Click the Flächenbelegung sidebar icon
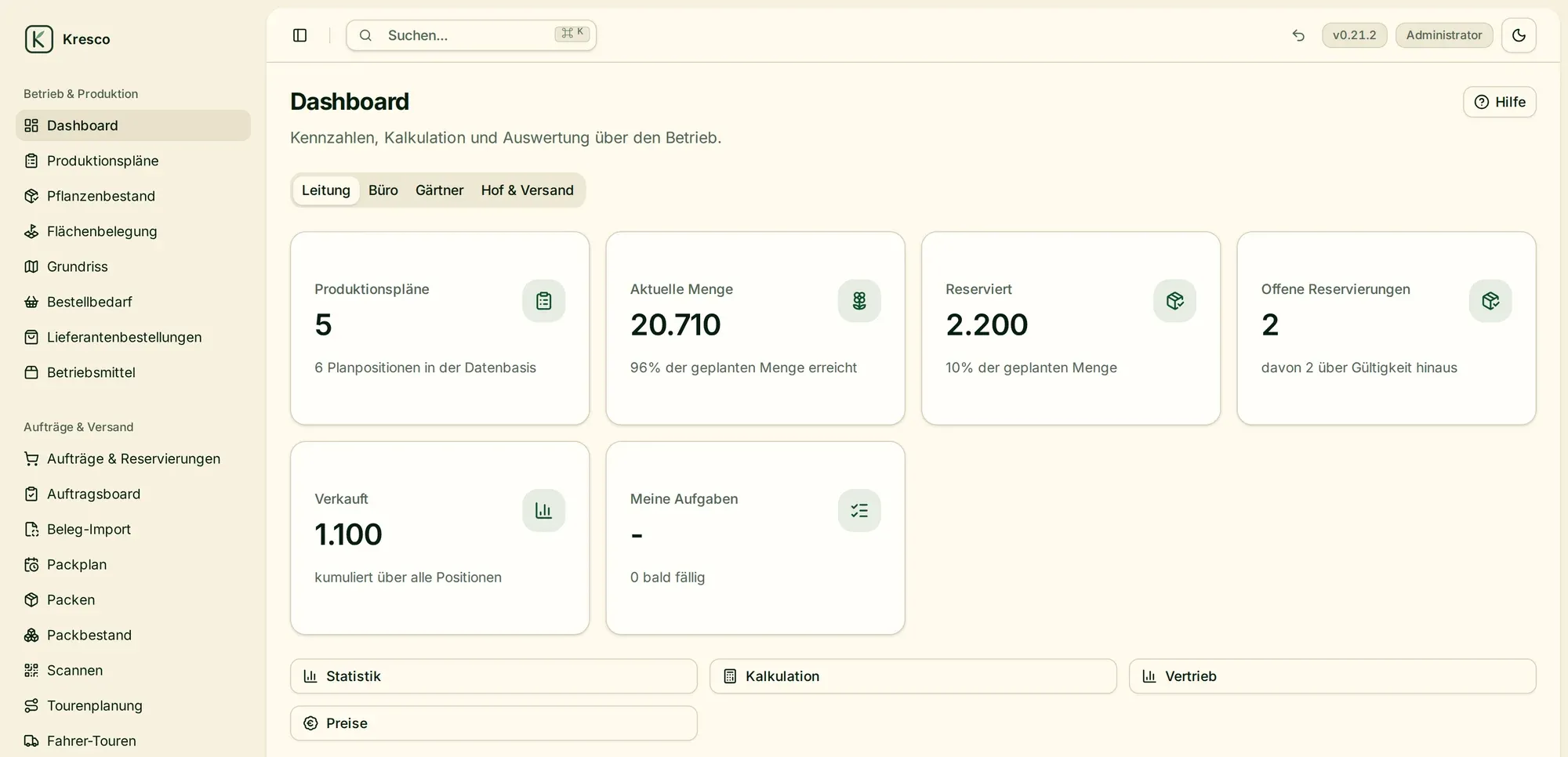The width and height of the screenshot is (1568, 757). click(31, 231)
